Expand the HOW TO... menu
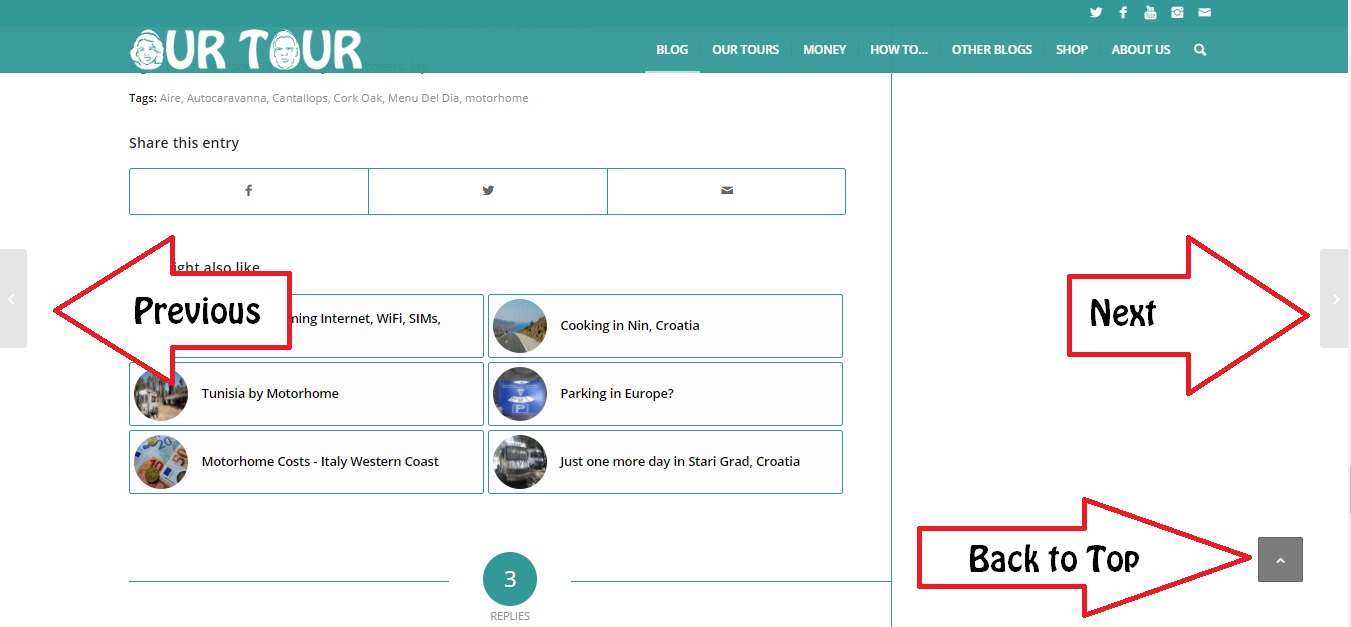1351x627 pixels. coord(897,49)
